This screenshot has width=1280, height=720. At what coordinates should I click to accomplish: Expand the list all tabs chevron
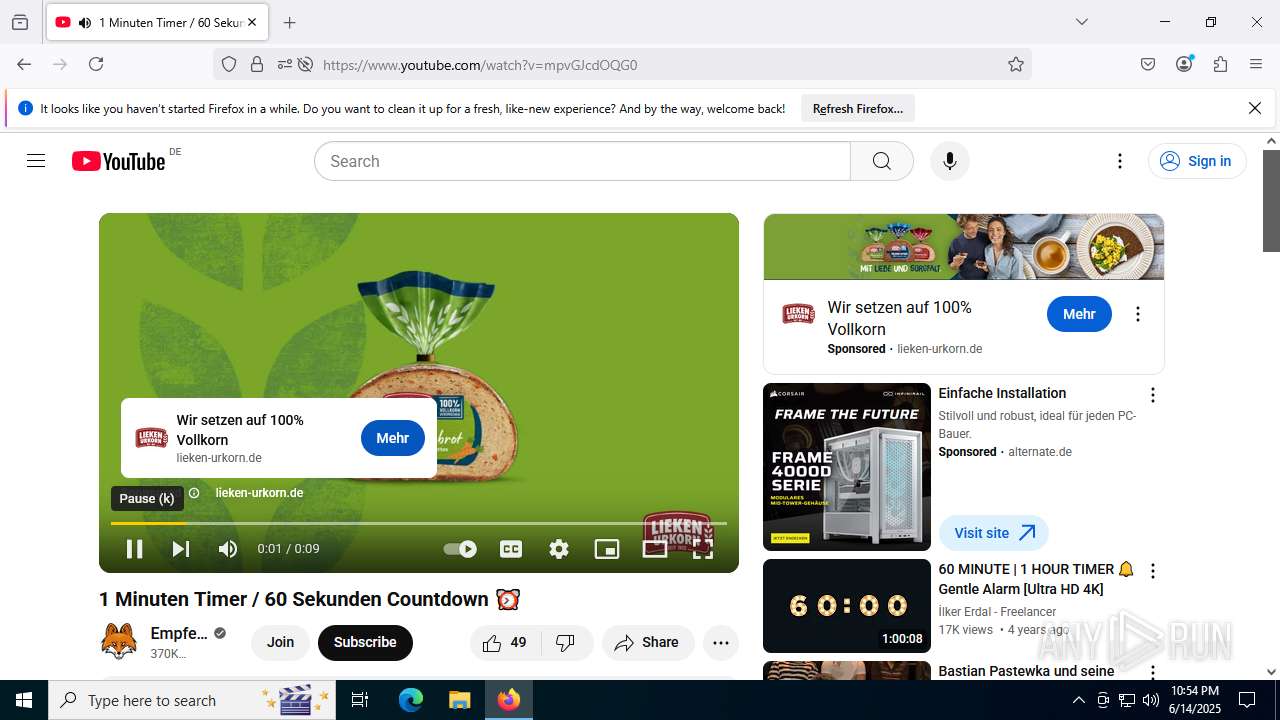[x=1081, y=22]
